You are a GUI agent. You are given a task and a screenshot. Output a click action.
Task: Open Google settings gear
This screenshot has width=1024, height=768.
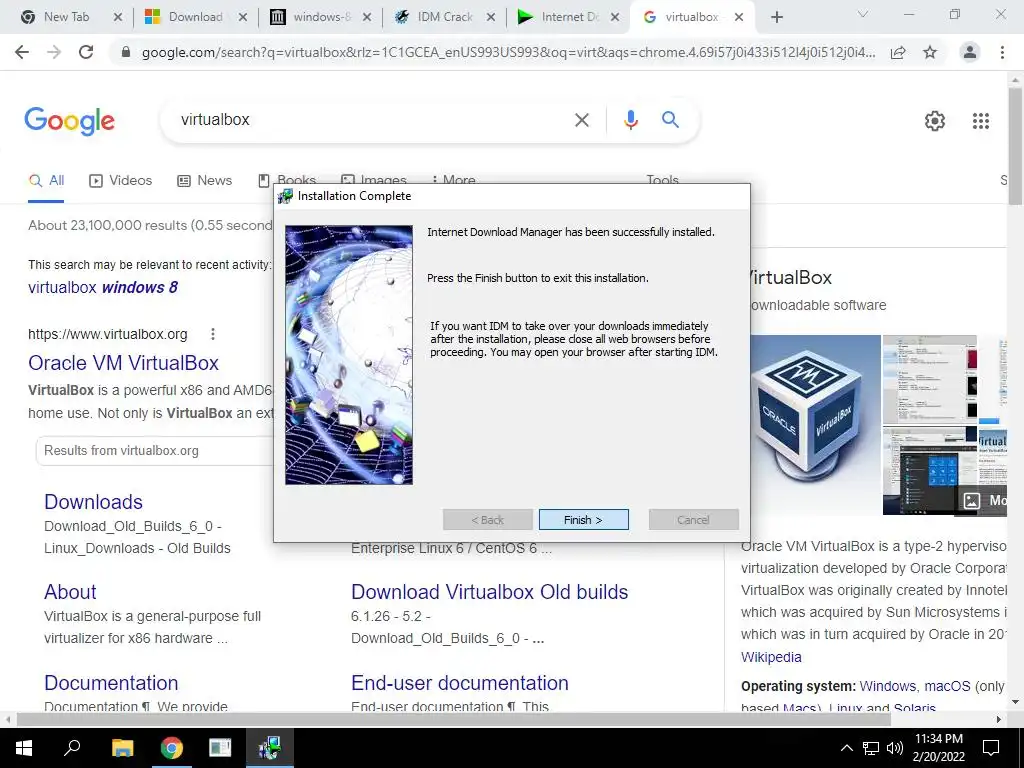[935, 121]
